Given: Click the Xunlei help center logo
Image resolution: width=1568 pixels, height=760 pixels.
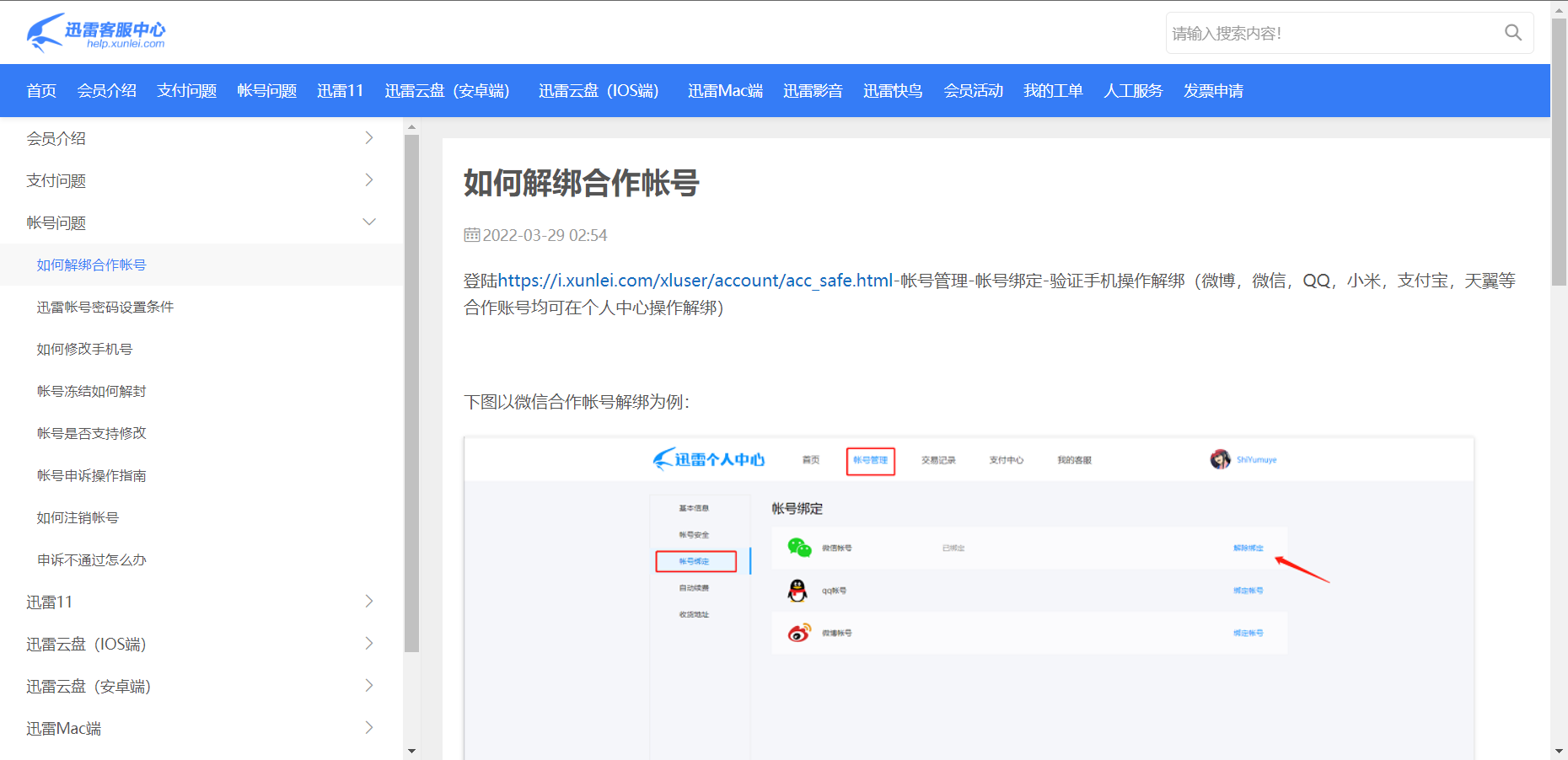Looking at the screenshot, I should click(96, 32).
